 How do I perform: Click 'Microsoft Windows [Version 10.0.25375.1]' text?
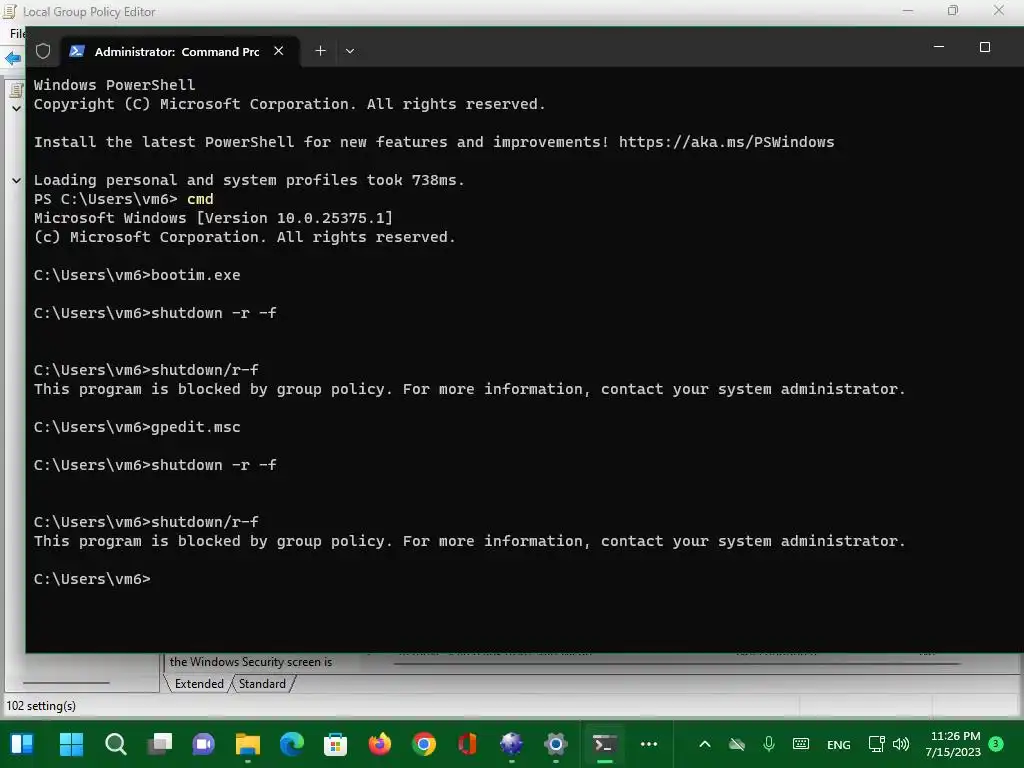tap(214, 217)
